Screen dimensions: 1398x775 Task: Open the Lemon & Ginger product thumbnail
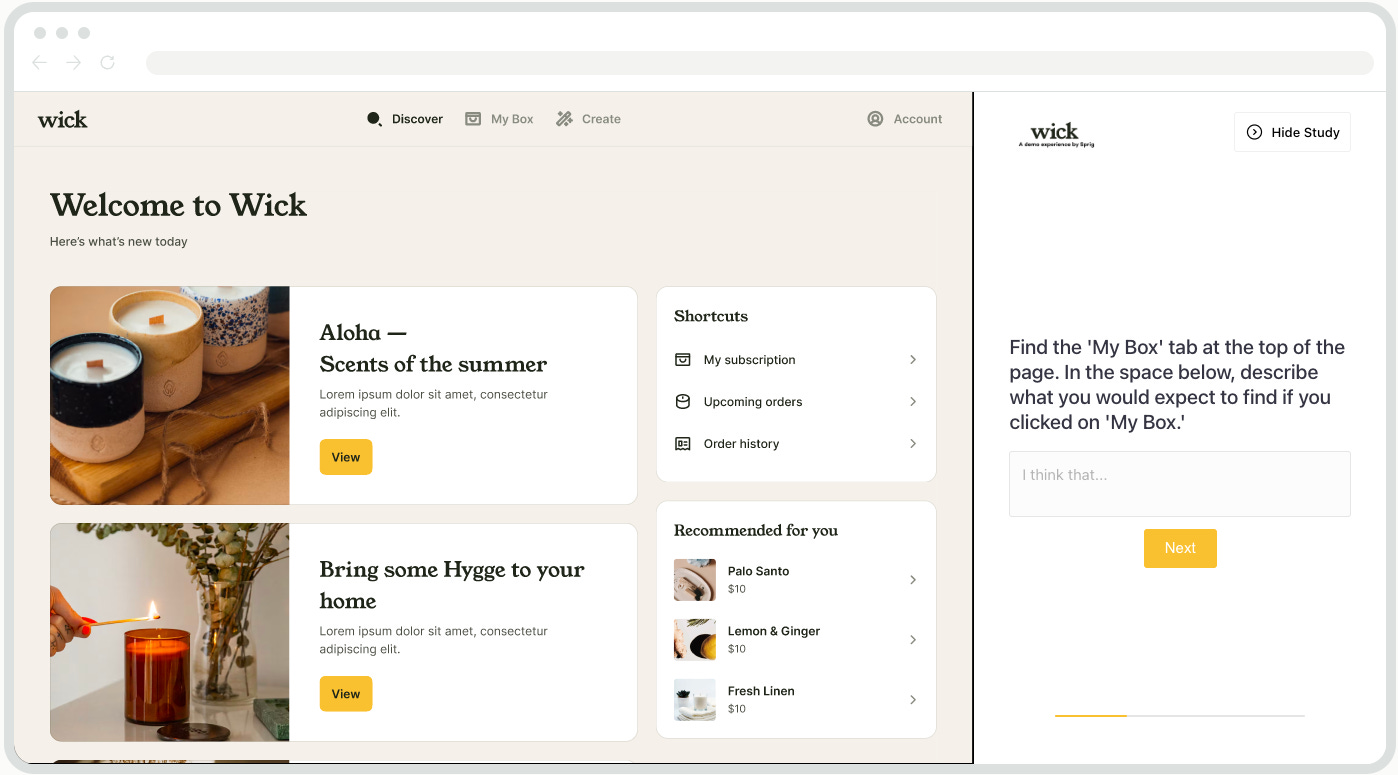[695, 640]
